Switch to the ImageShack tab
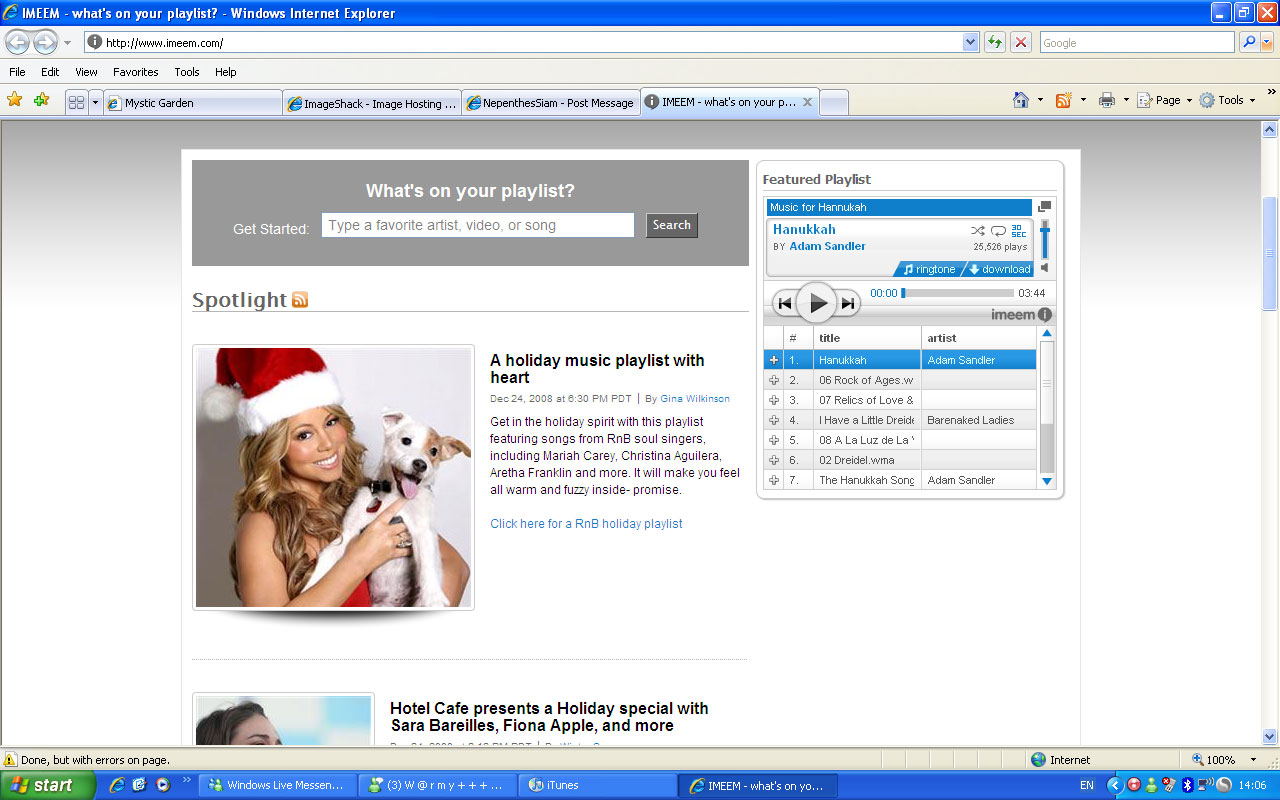 372,103
